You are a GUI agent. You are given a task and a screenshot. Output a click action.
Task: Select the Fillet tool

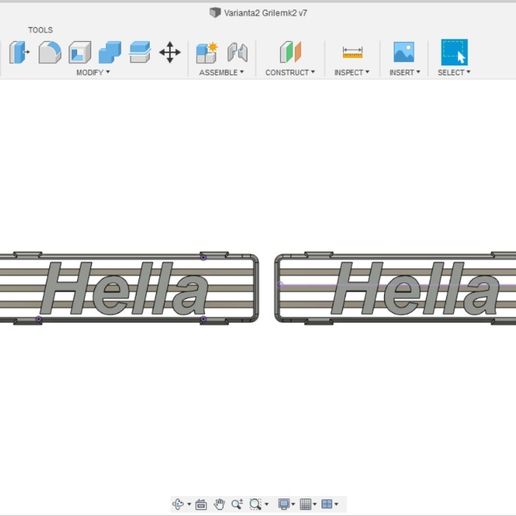[x=50, y=52]
